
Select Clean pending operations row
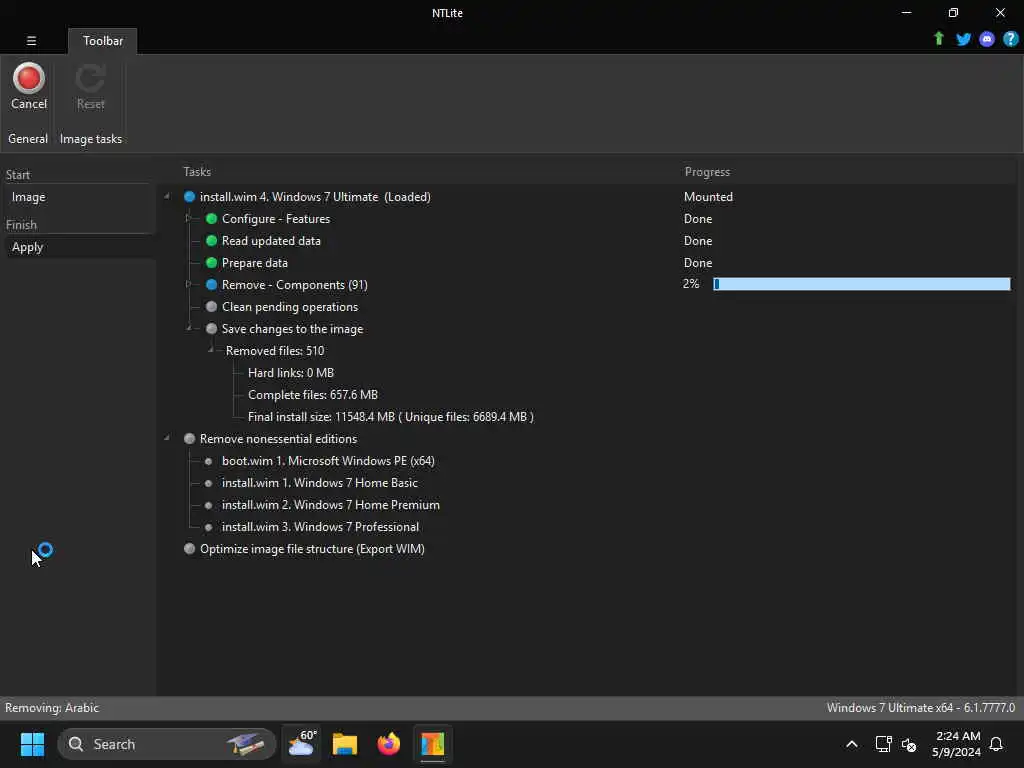(290, 306)
